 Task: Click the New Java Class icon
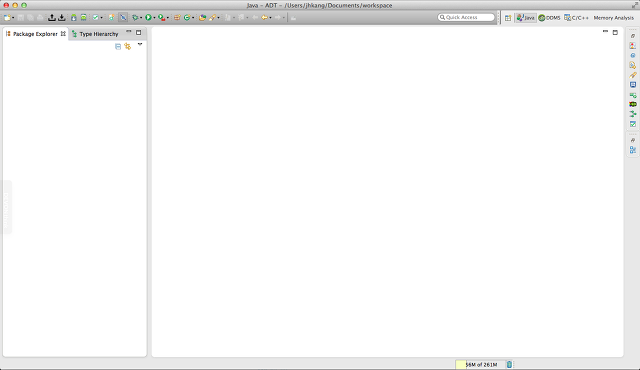(x=187, y=18)
